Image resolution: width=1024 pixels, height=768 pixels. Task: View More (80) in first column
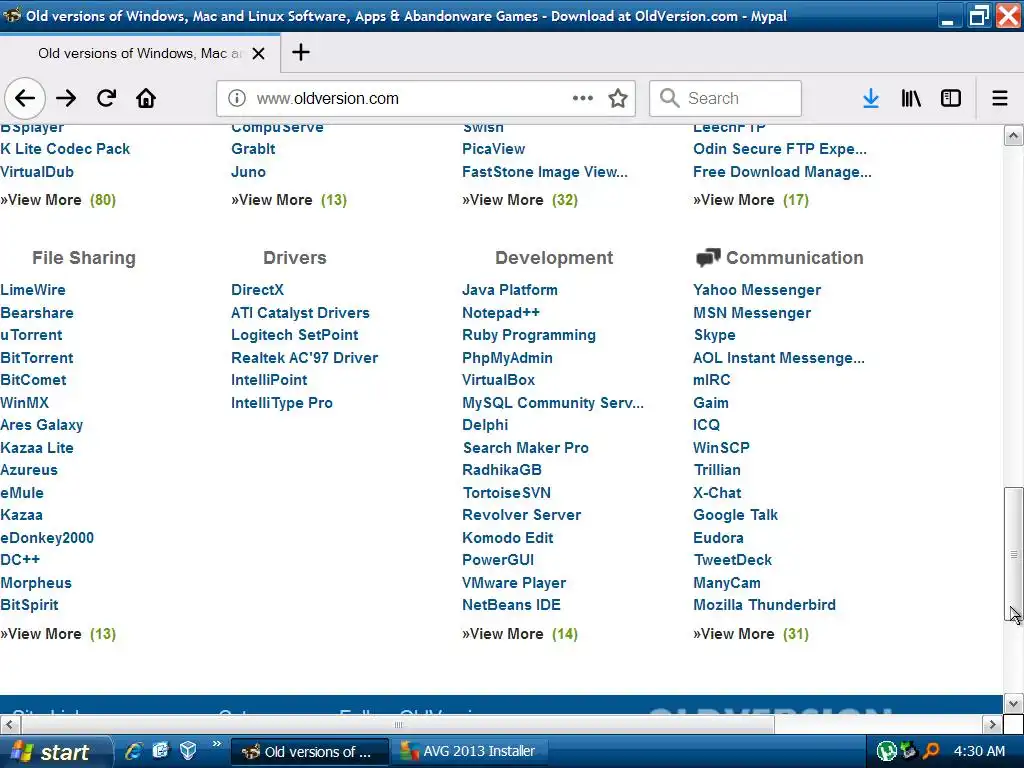(58, 200)
